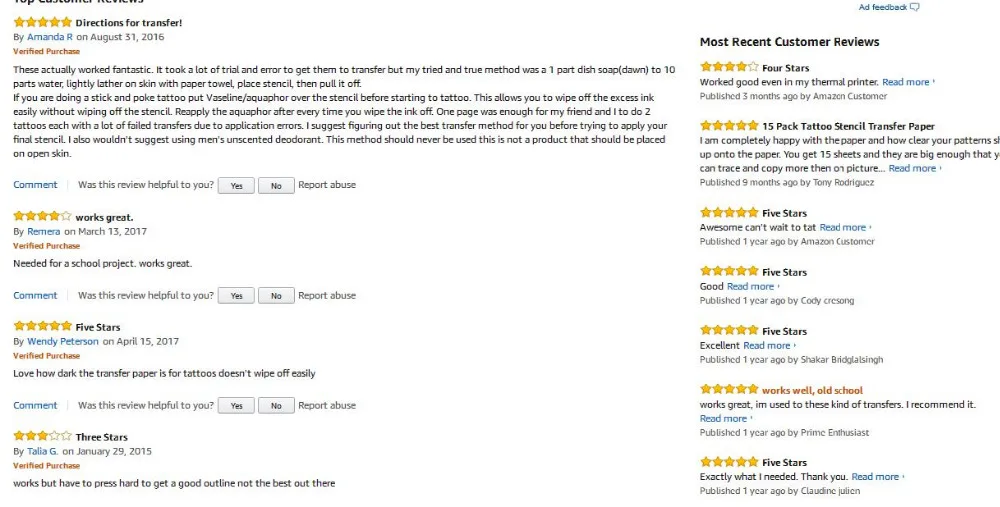This screenshot has width=1000, height=507.
Task: Open Amanda R's profile link
Action: point(50,37)
